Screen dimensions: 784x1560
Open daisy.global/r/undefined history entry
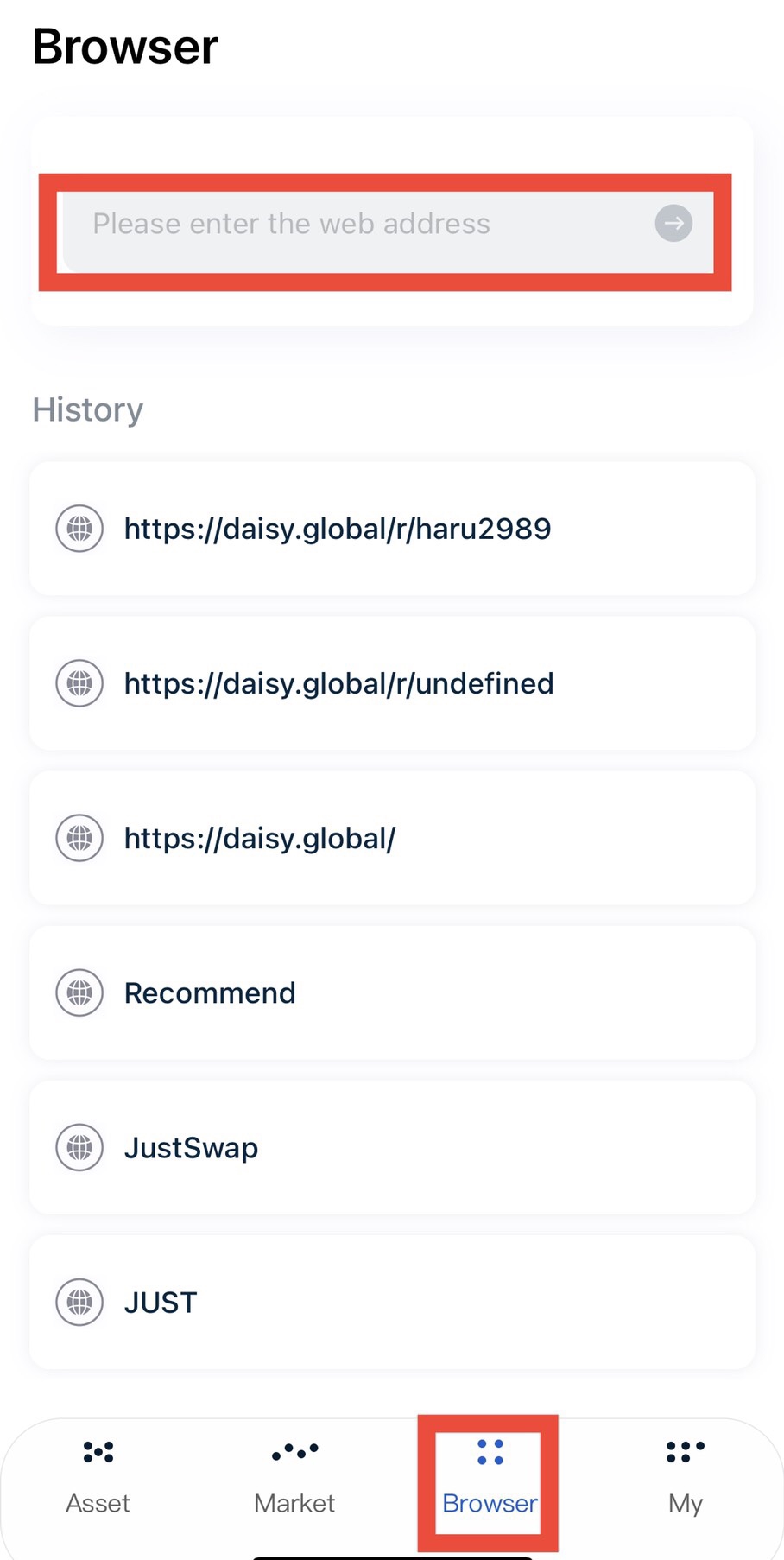click(x=392, y=683)
